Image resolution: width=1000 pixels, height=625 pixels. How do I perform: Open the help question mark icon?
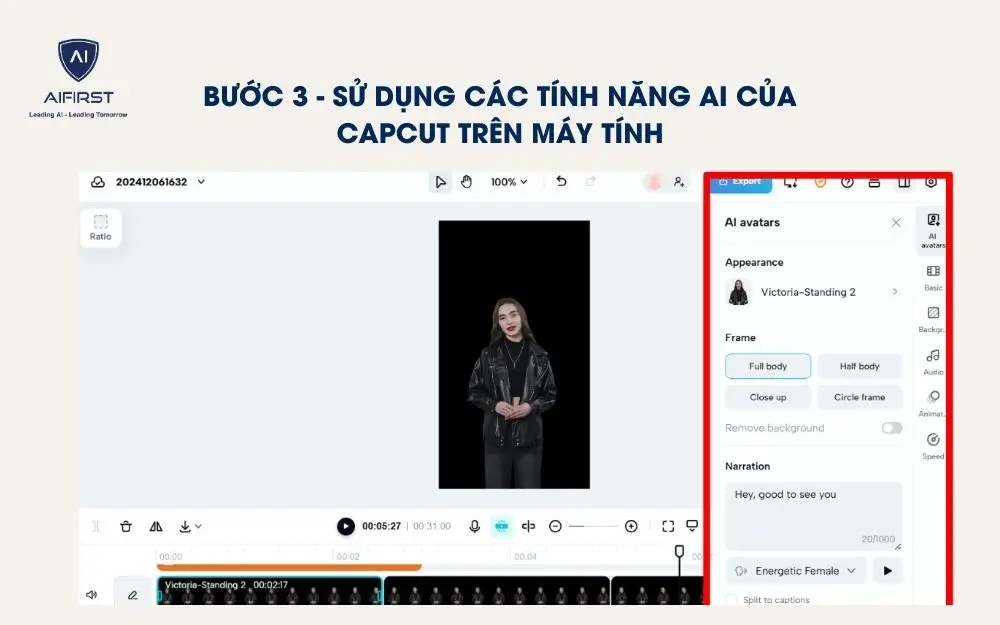[847, 182]
